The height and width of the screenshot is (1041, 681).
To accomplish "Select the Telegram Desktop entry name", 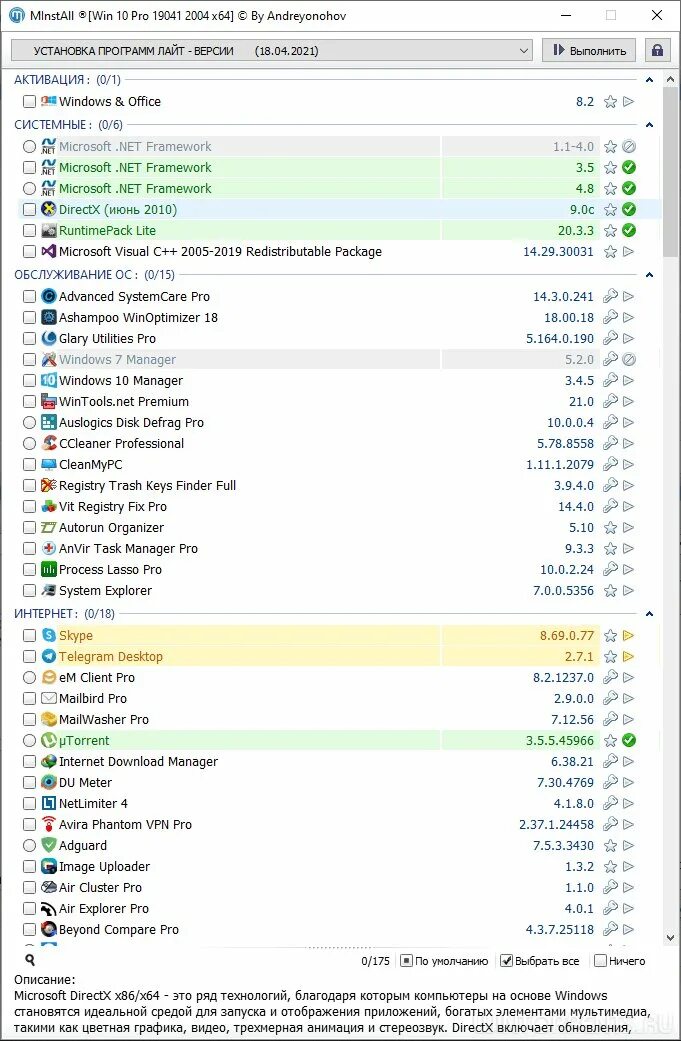I will (111, 657).
